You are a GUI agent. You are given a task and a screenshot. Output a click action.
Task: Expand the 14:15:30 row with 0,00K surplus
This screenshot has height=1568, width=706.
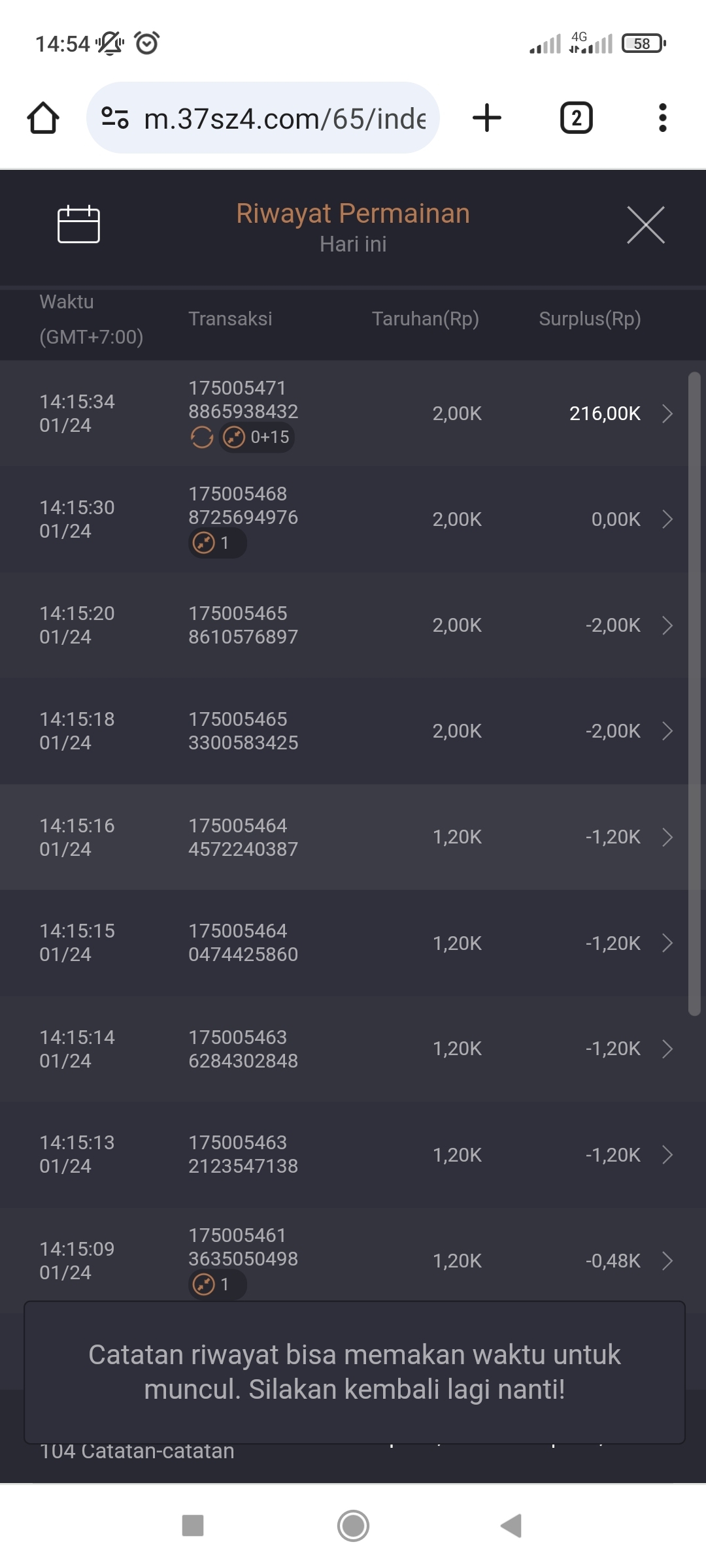point(667,519)
